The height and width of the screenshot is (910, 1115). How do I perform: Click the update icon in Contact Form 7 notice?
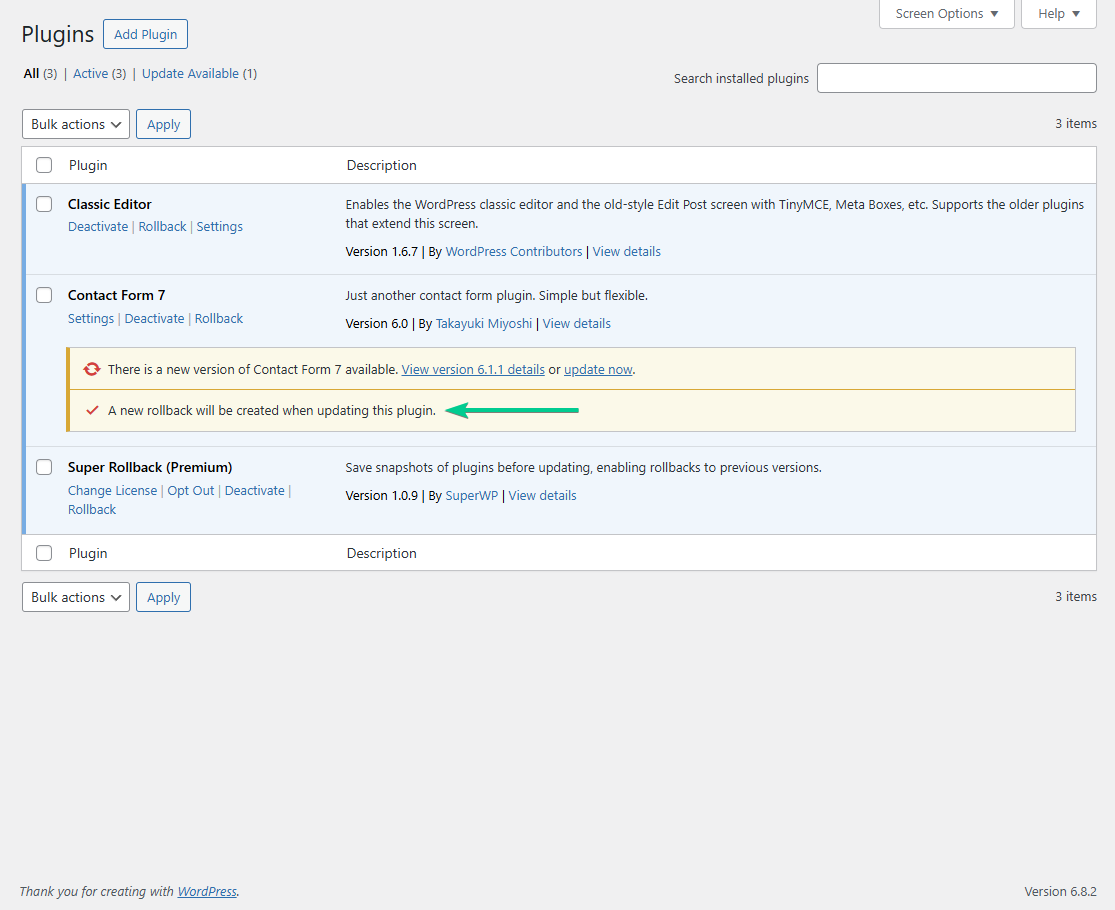(92, 369)
